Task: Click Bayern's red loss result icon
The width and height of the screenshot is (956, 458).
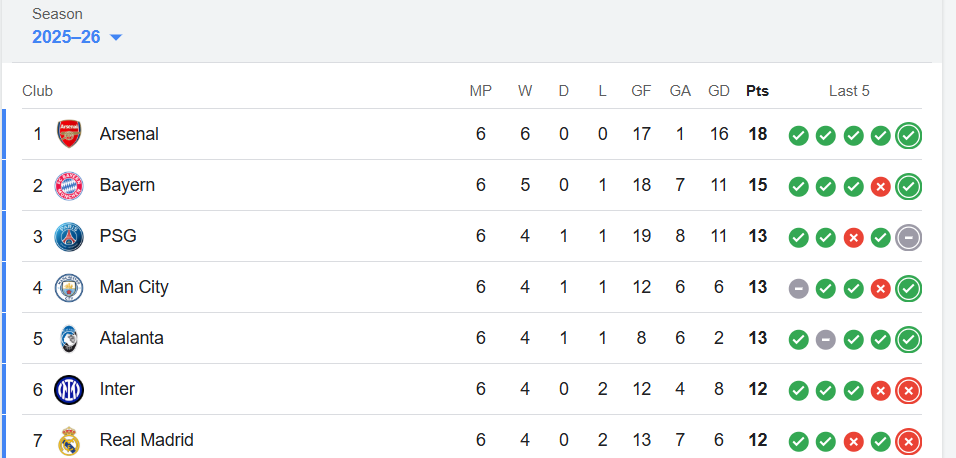Action: (881, 187)
